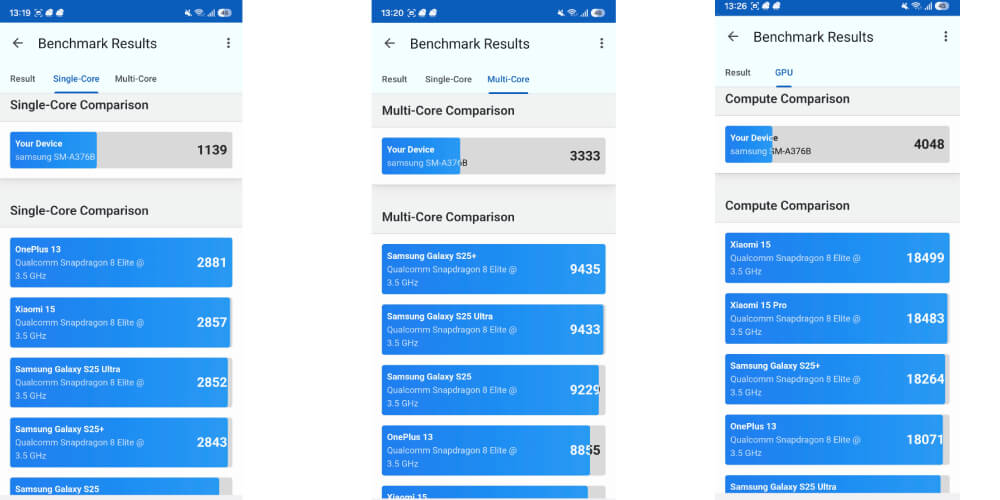Select Single-Core tab in left screenshot
Image resolution: width=1000 pixels, height=500 pixels.
pos(76,79)
